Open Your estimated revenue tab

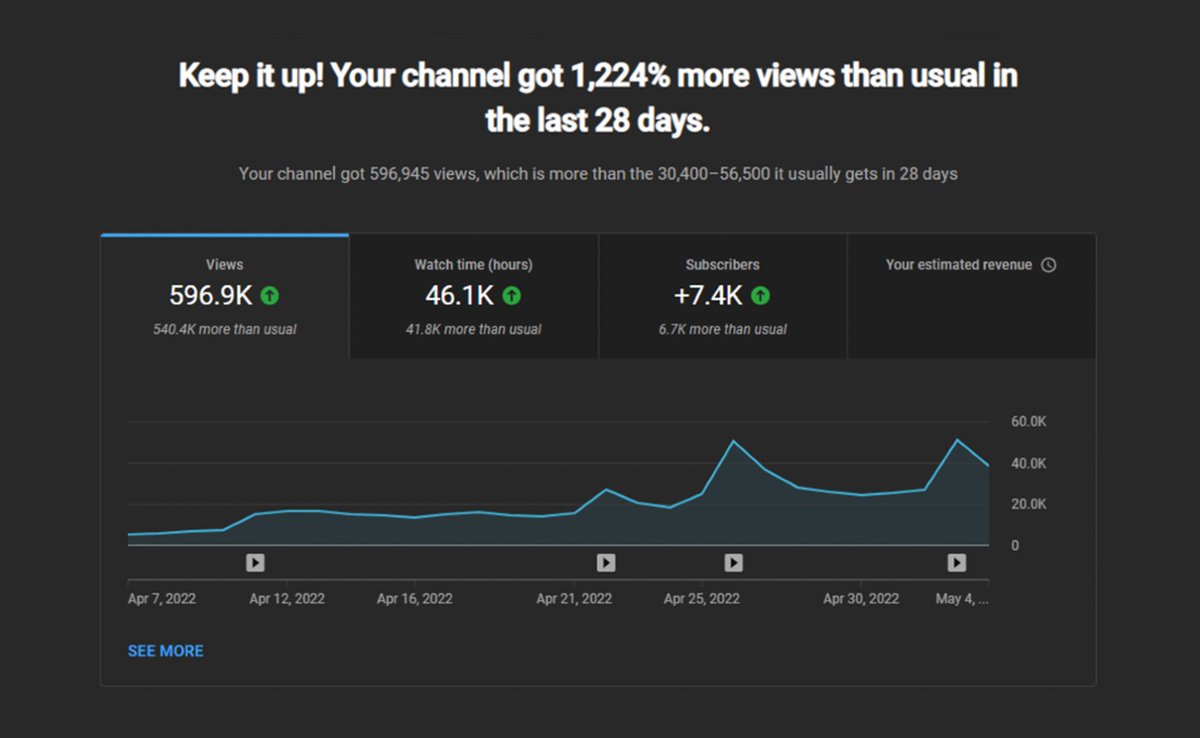click(x=971, y=296)
